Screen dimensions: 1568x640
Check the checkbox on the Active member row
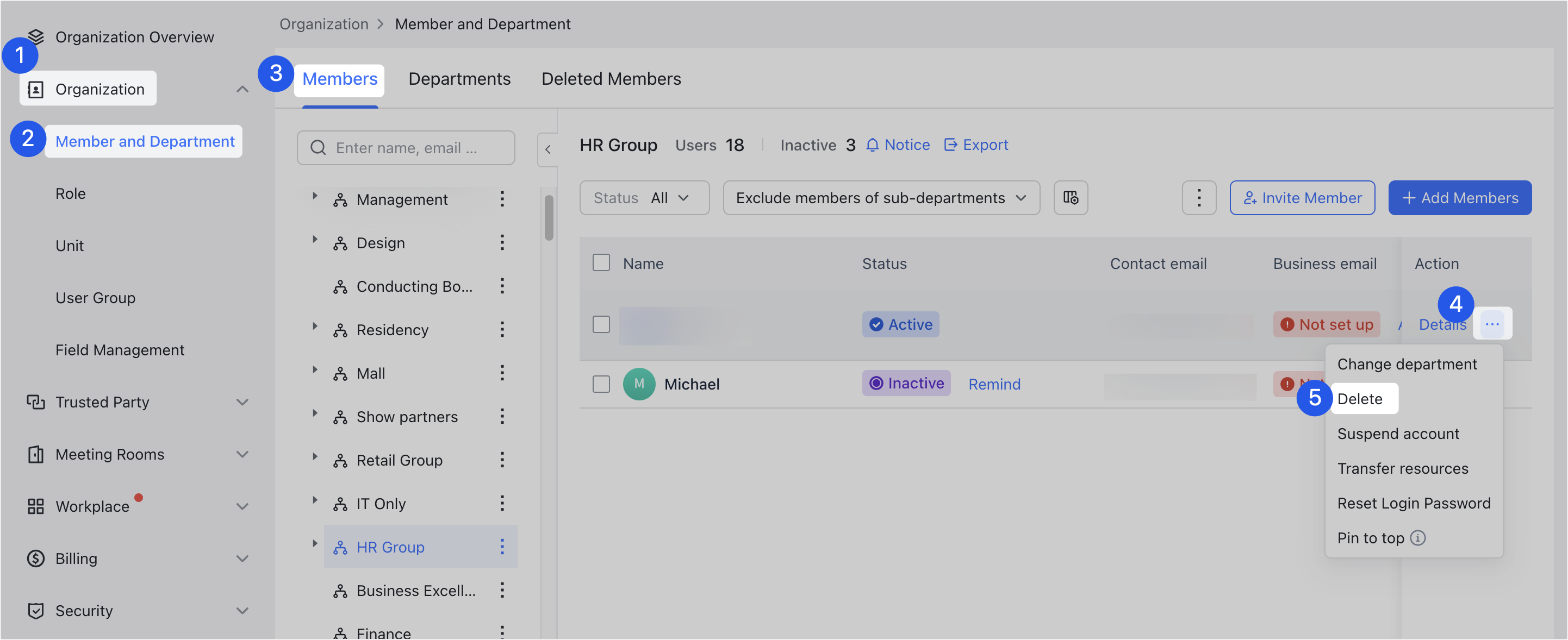[x=601, y=324]
